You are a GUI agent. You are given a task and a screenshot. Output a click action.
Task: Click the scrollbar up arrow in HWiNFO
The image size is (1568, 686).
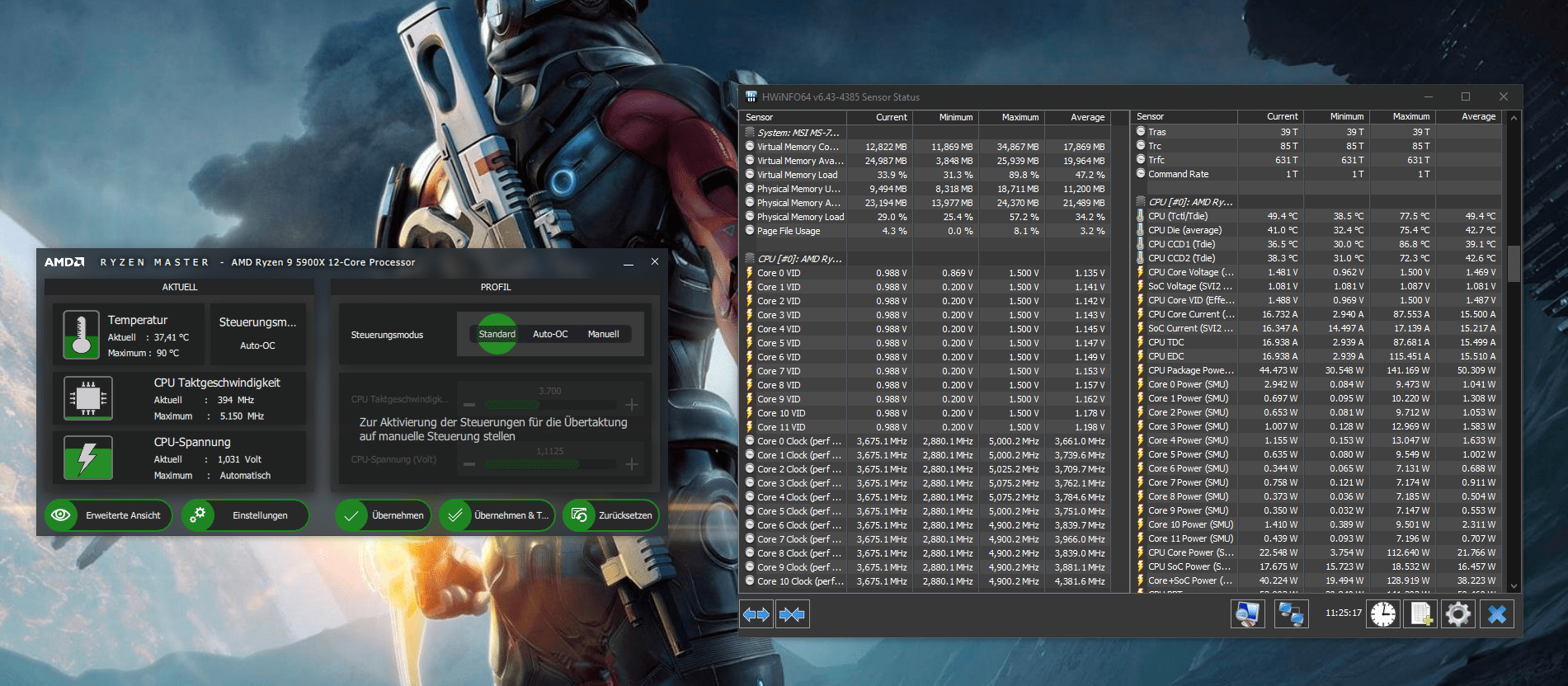pyautogui.click(x=1514, y=118)
